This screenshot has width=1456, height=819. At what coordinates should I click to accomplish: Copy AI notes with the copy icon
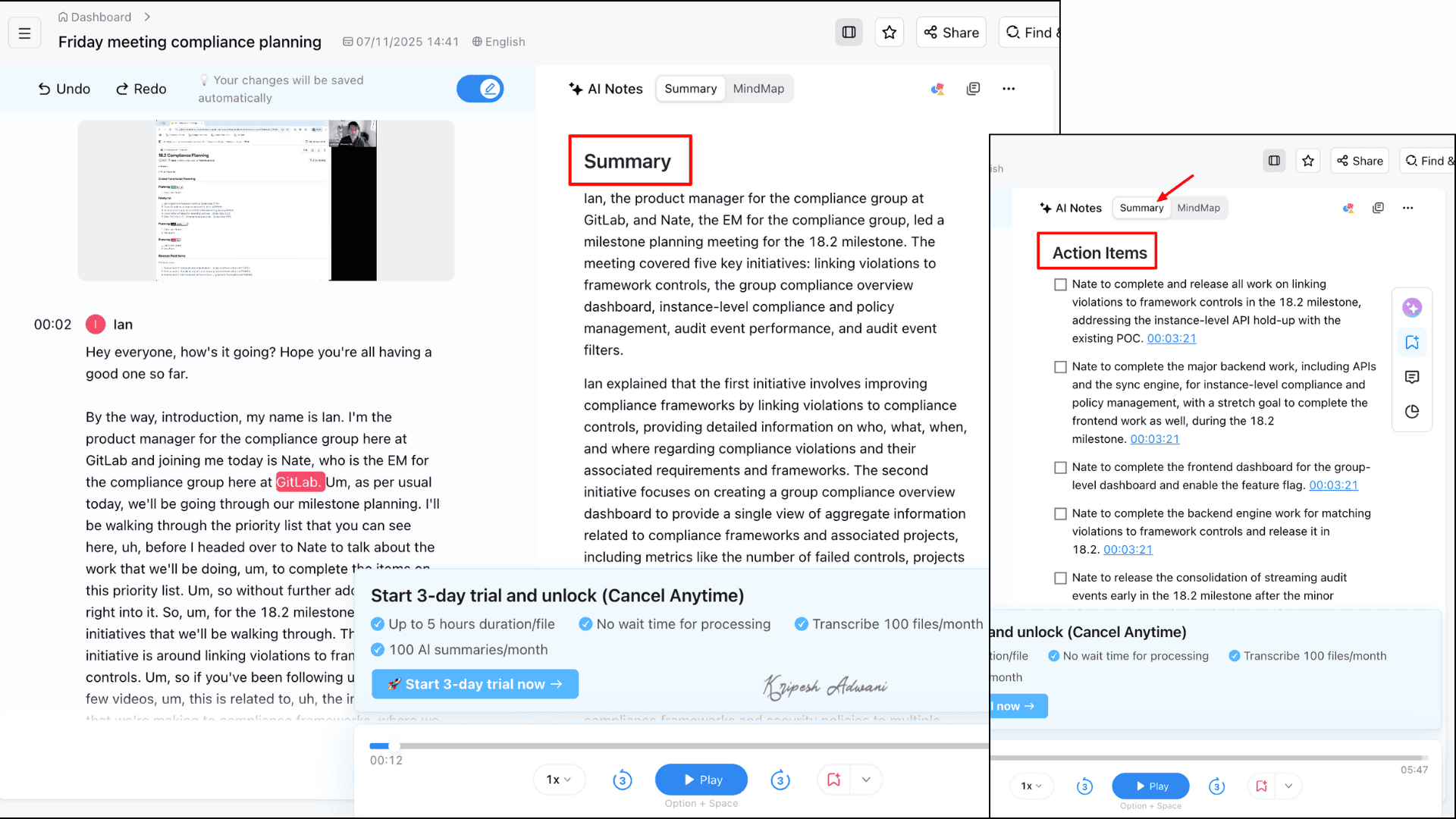(974, 89)
